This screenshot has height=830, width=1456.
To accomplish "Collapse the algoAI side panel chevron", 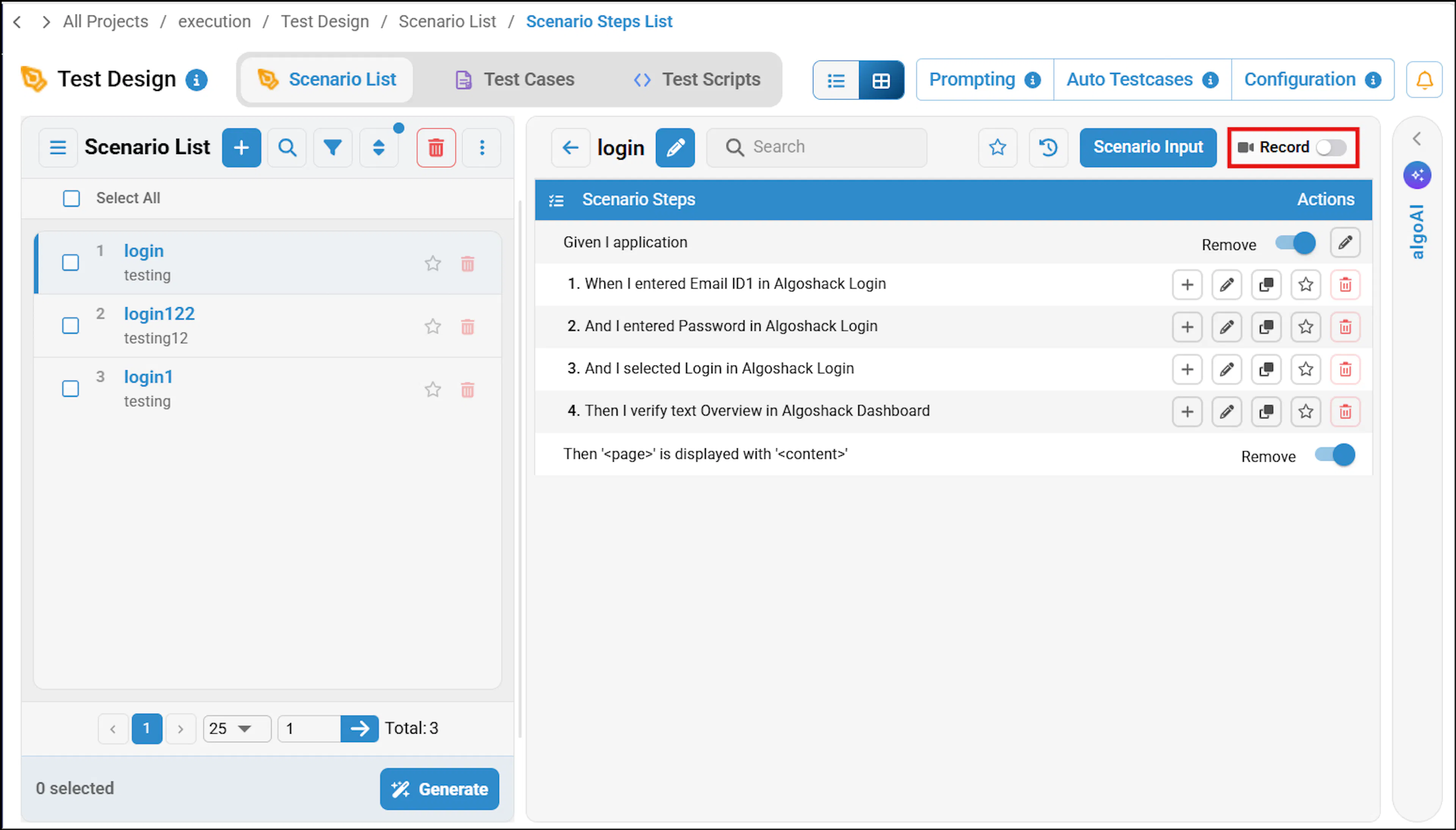I will tap(1417, 139).
